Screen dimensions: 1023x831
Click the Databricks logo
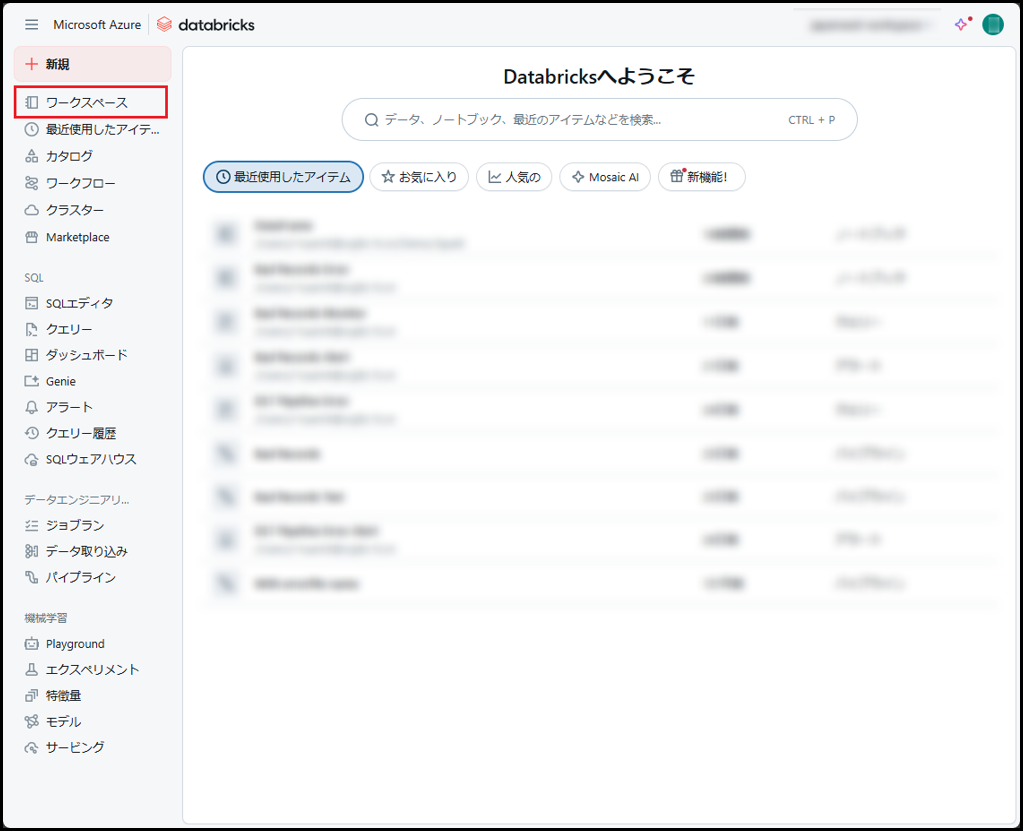pyautogui.click(x=206, y=25)
